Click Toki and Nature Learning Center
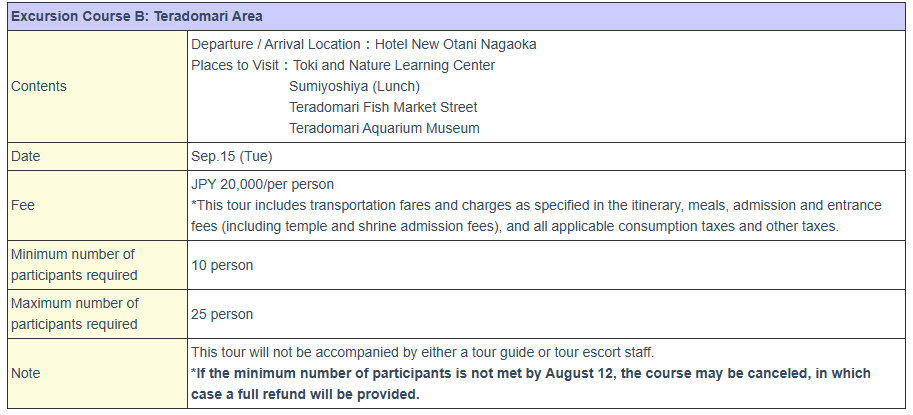Image resolution: width=913 pixels, height=415 pixels. click(x=394, y=65)
